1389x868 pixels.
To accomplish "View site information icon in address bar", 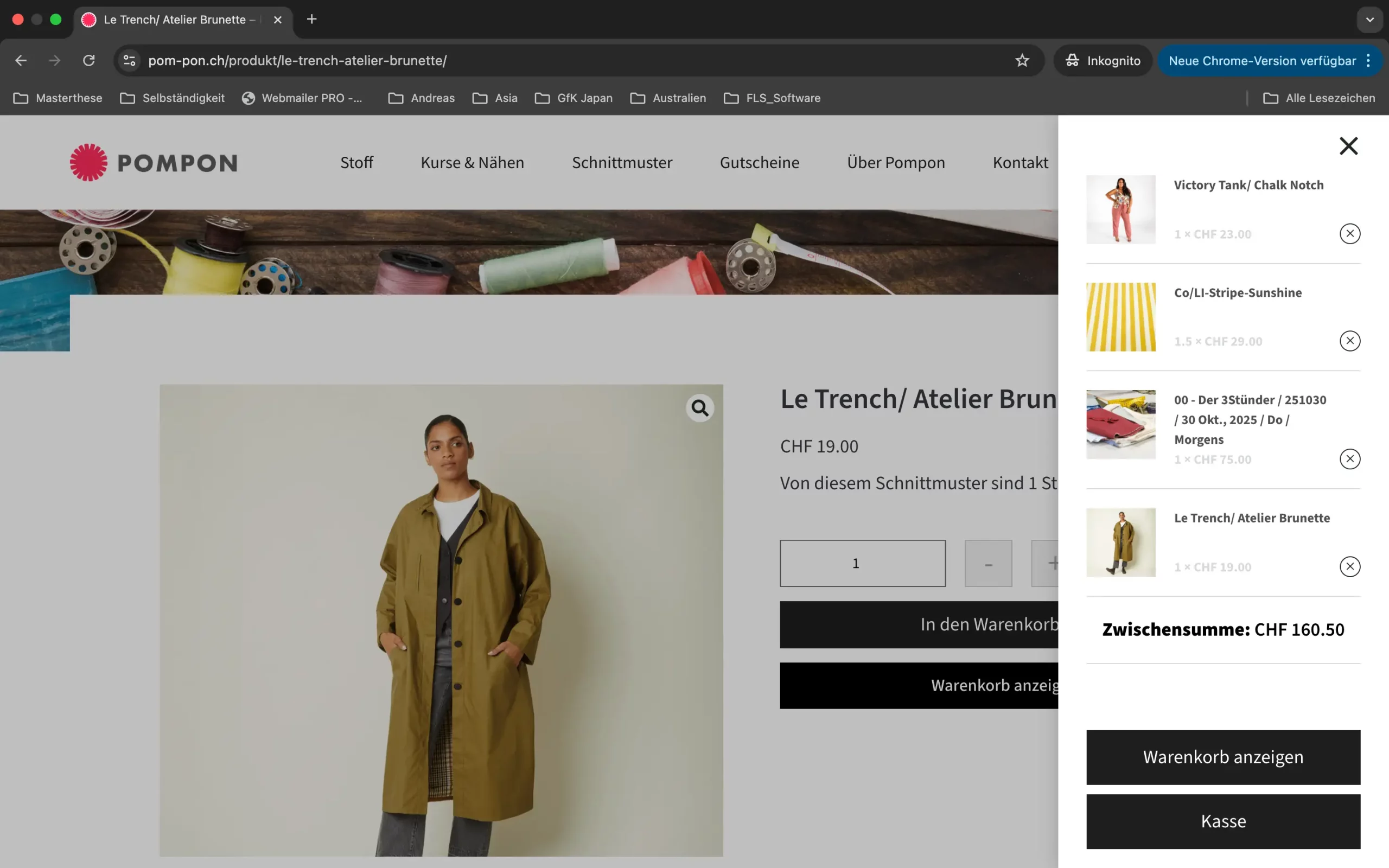I will coord(130,60).
